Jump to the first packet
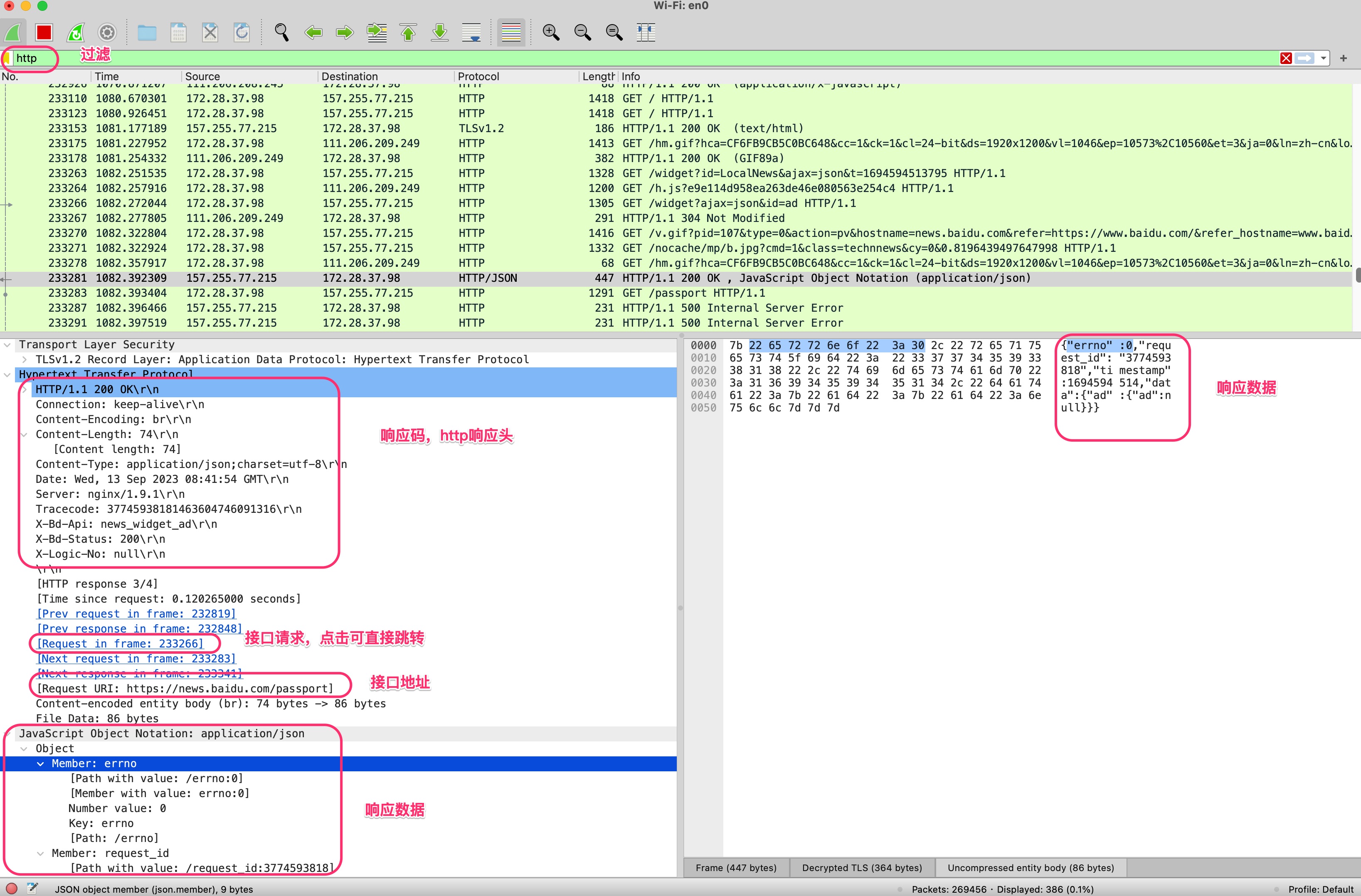Screen dimensions: 1361x896 (x=408, y=32)
